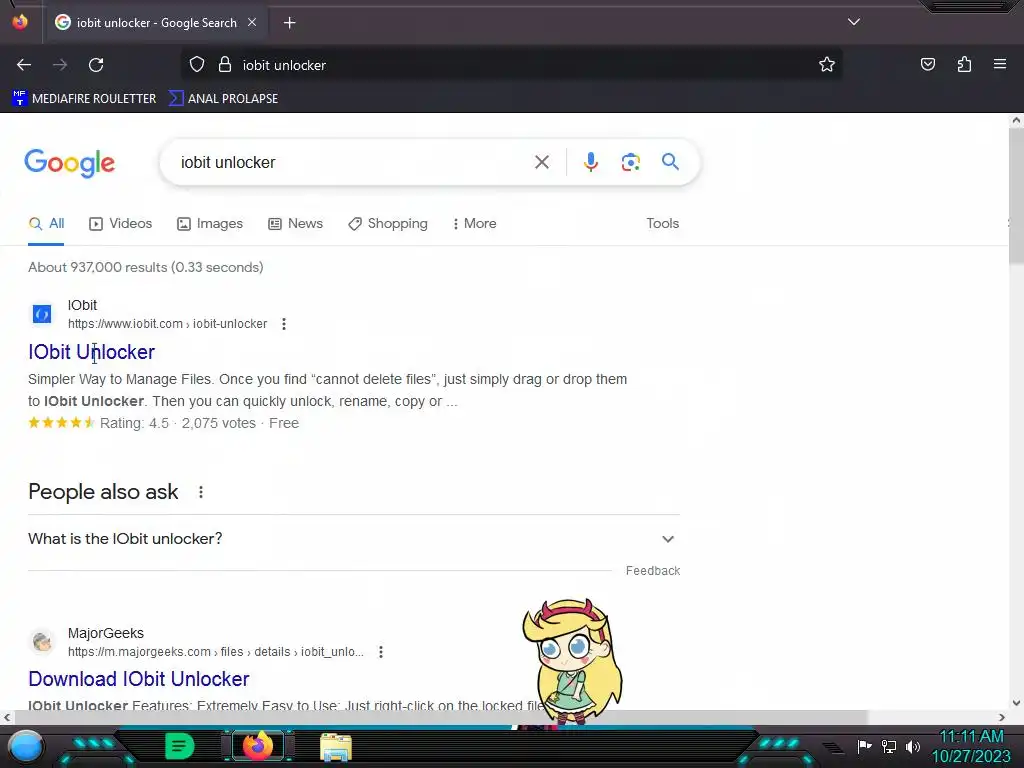Open iobit.com URL breadcrumb

167,324
